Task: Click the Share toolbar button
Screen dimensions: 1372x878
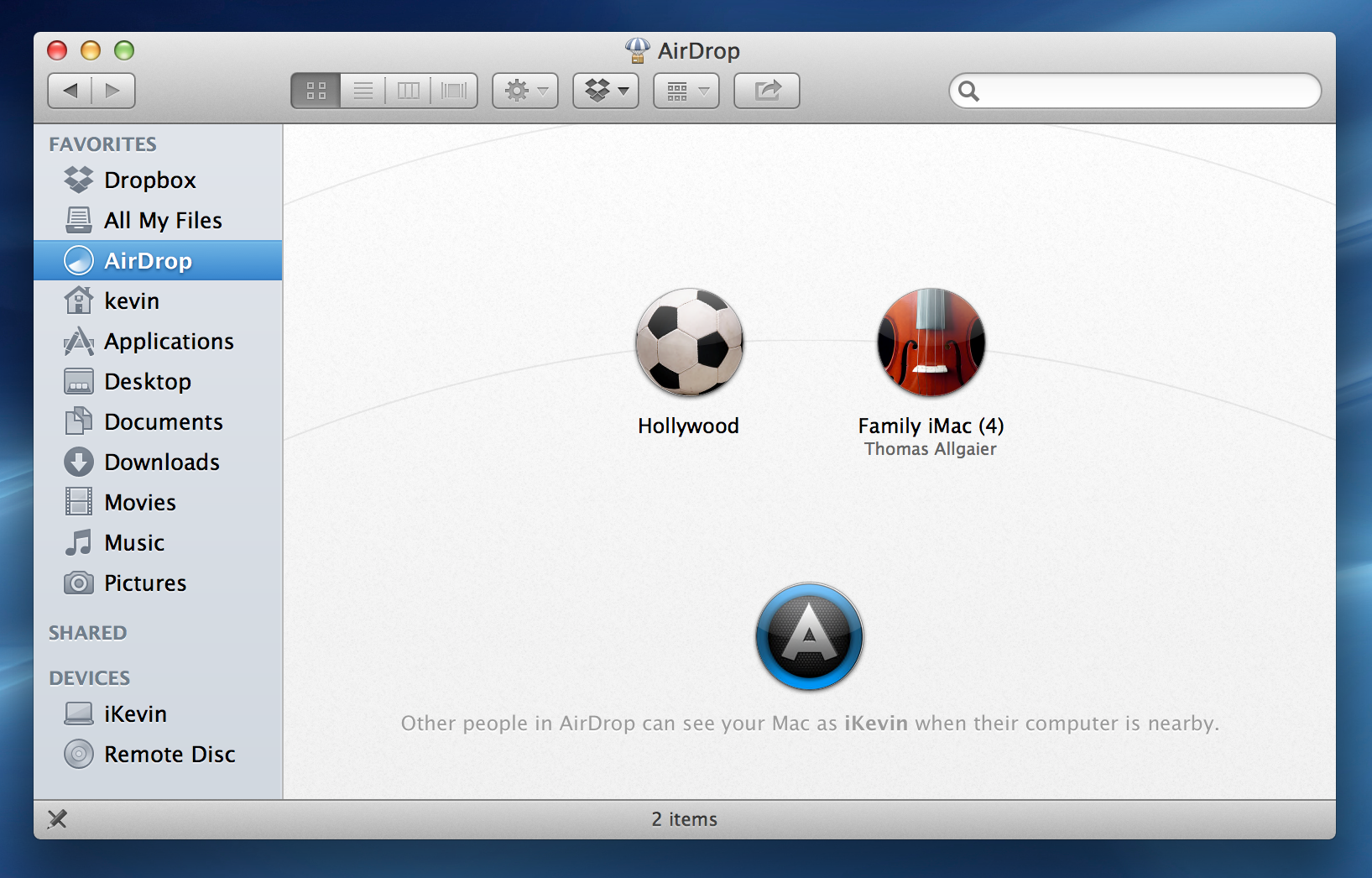Action: click(767, 91)
